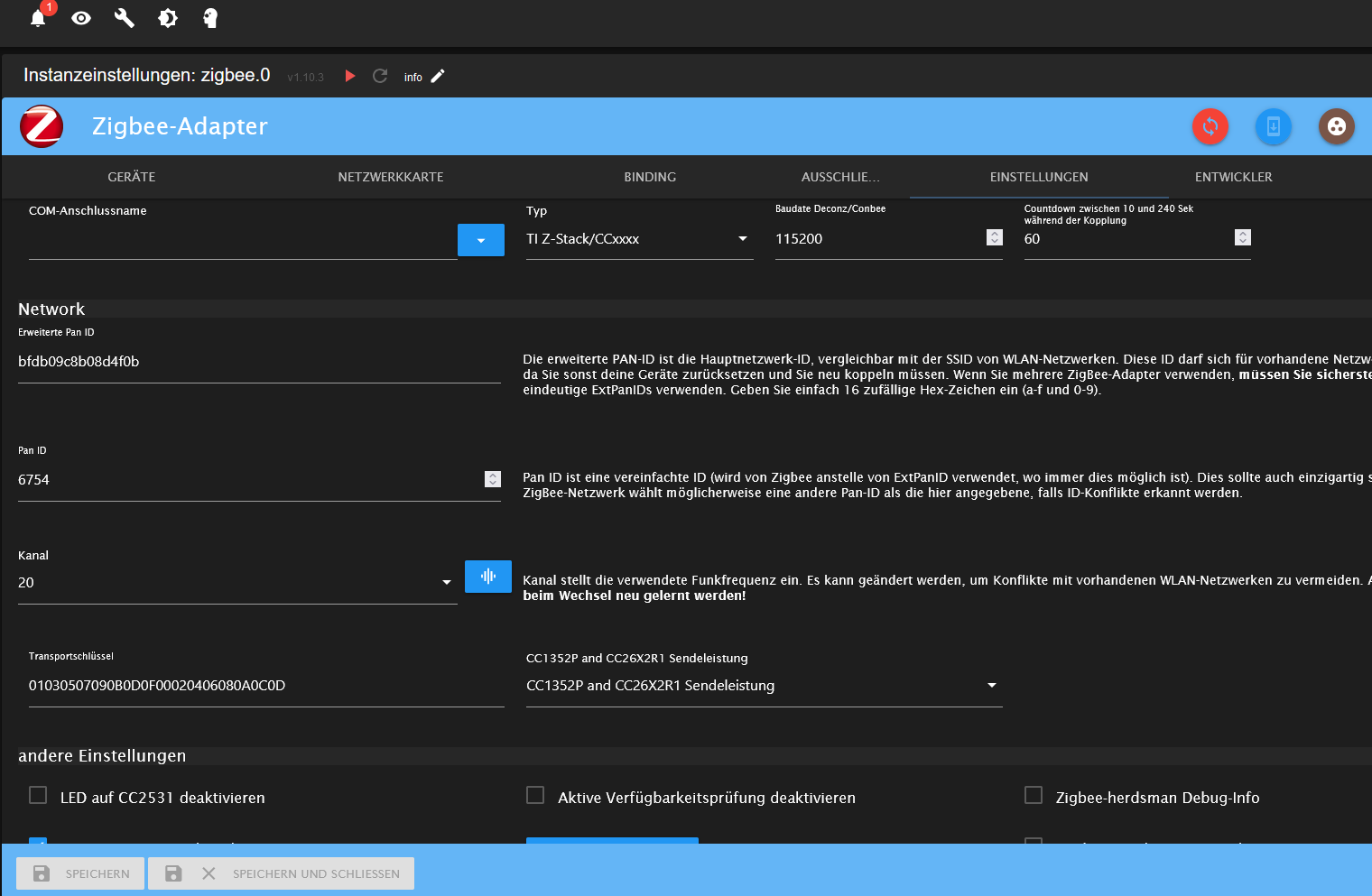Select the Einstellungen tab
The image size is (1372, 896).
coord(1039,177)
